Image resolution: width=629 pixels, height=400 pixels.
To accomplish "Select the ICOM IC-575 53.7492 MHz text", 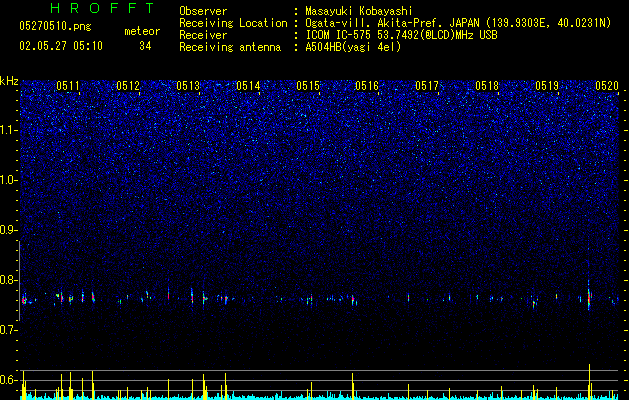I will click(401, 35).
